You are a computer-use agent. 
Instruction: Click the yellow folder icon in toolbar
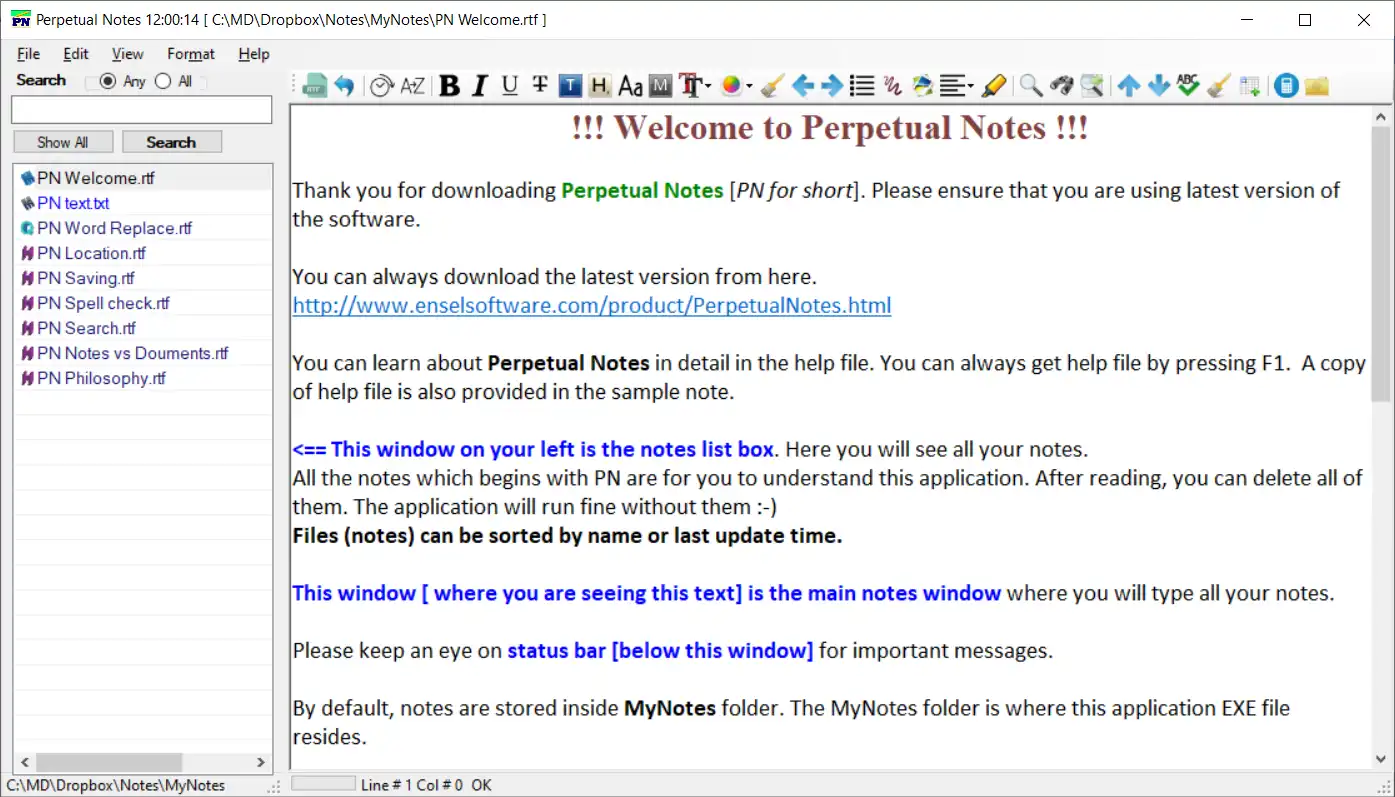click(1316, 86)
